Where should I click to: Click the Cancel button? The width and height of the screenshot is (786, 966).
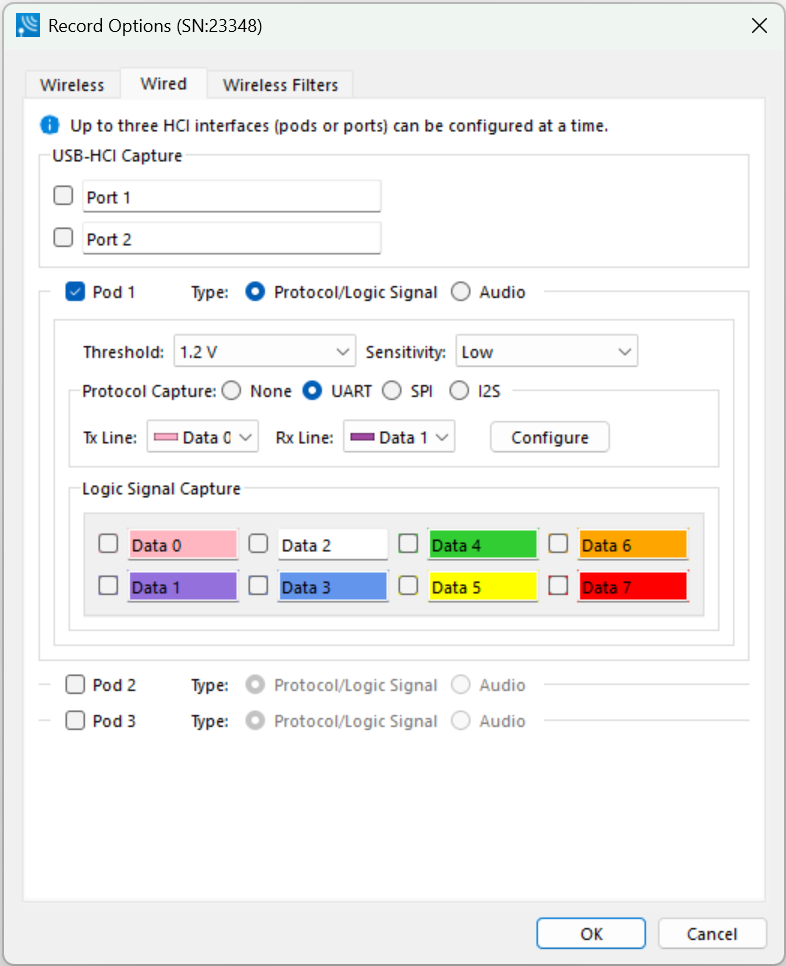coord(712,934)
